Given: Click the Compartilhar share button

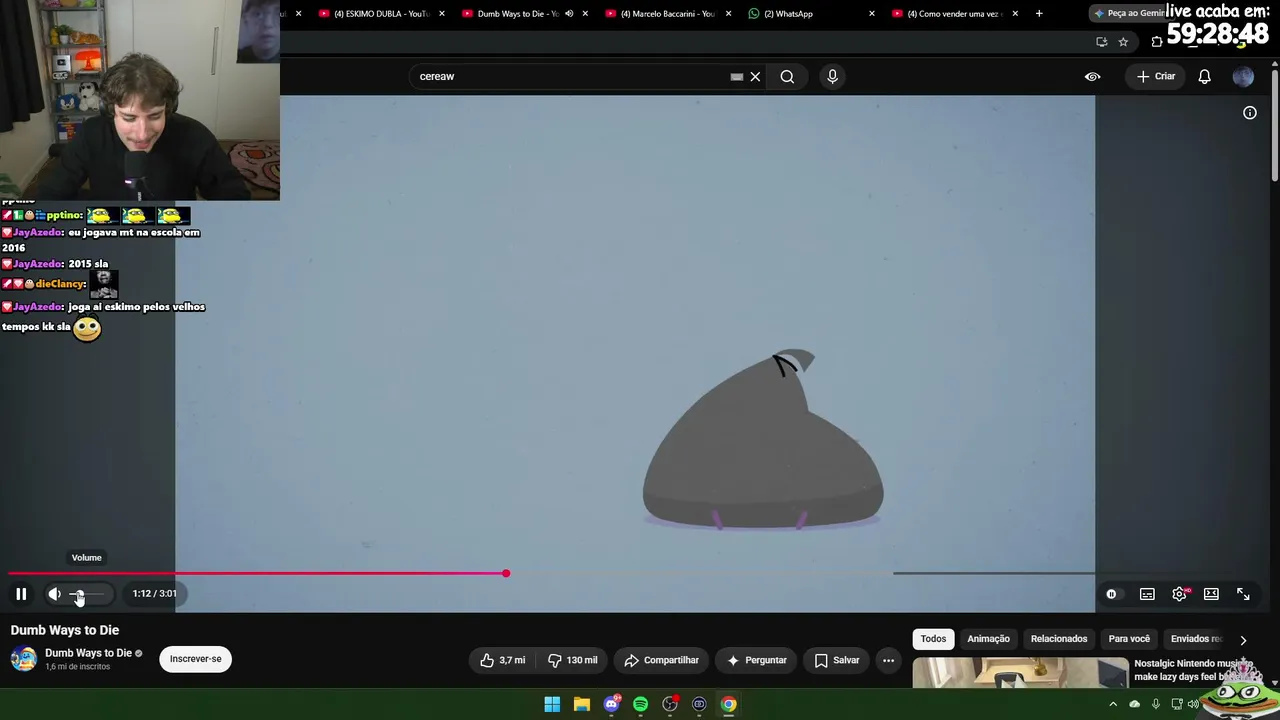Looking at the screenshot, I should pyautogui.click(x=661, y=660).
